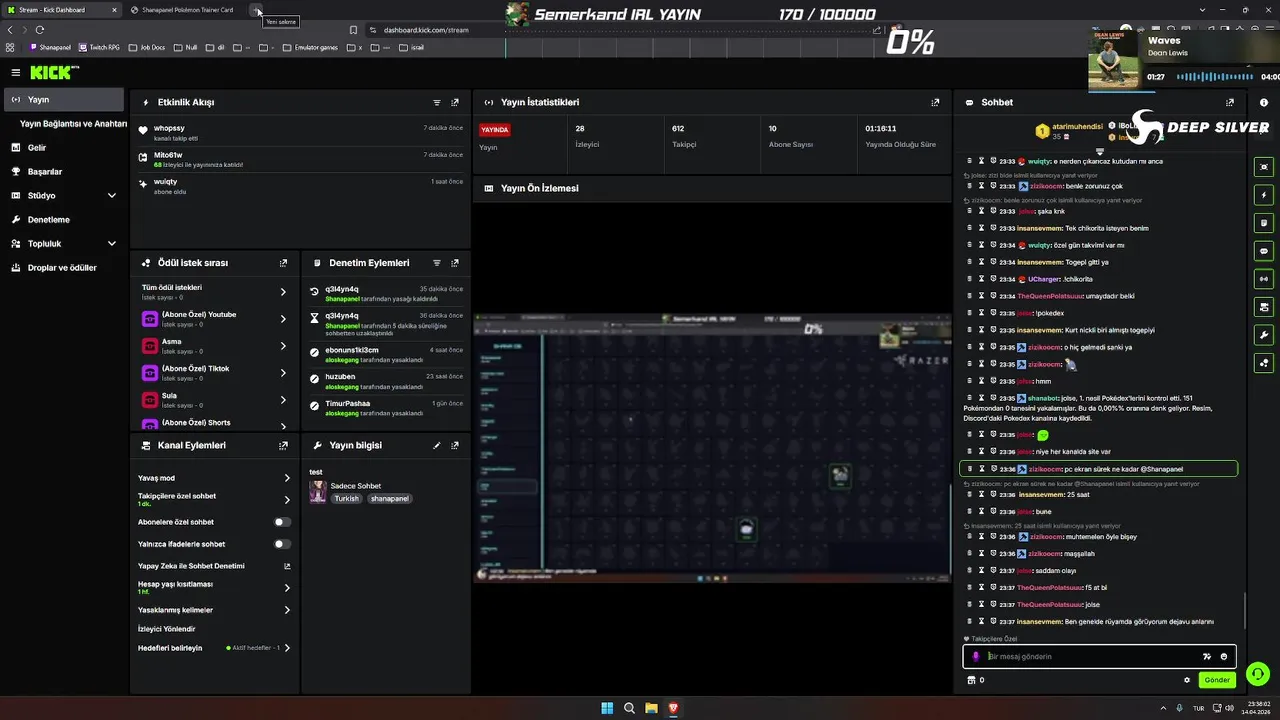This screenshot has width=1280, height=720.
Task: Click the chat bubble icon in right rail
Action: click(1264, 251)
